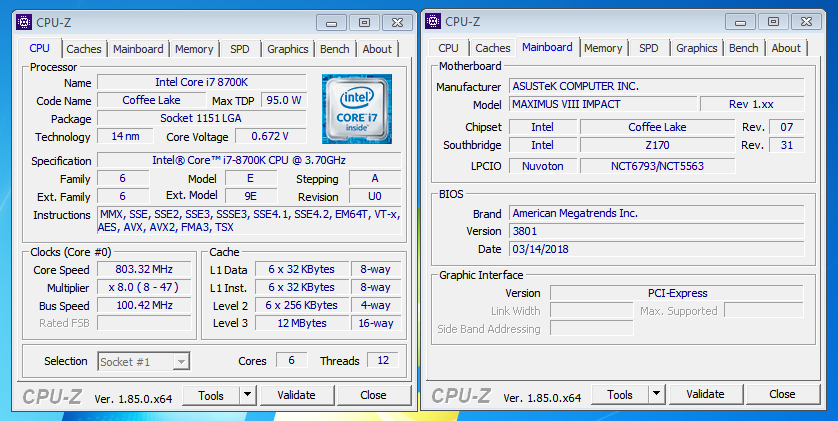This screenshot has height=421, width=838.
Task: Click the CPU-Z app icon in right window title bar
Action: click(x=433, y=21)
